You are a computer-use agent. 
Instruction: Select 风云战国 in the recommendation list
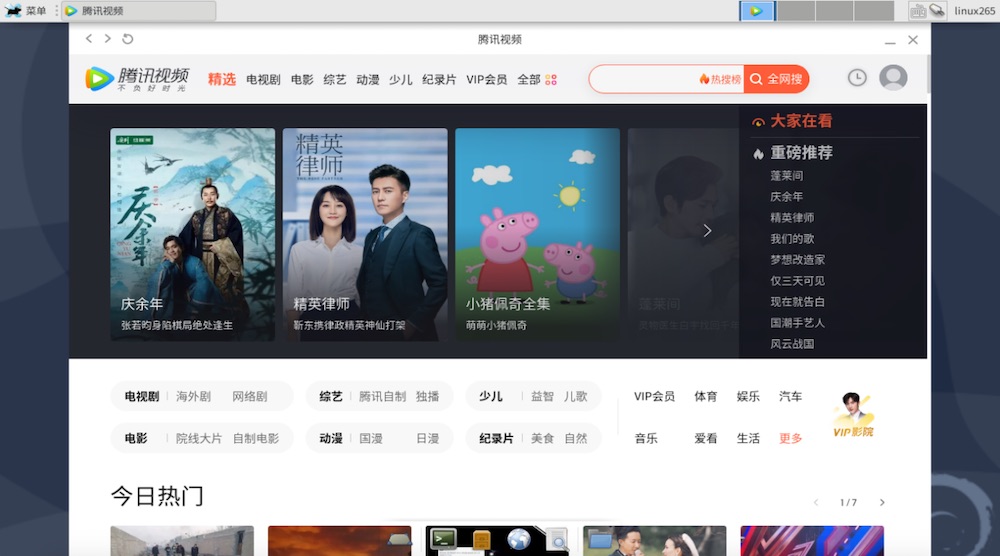pos(792,344)
